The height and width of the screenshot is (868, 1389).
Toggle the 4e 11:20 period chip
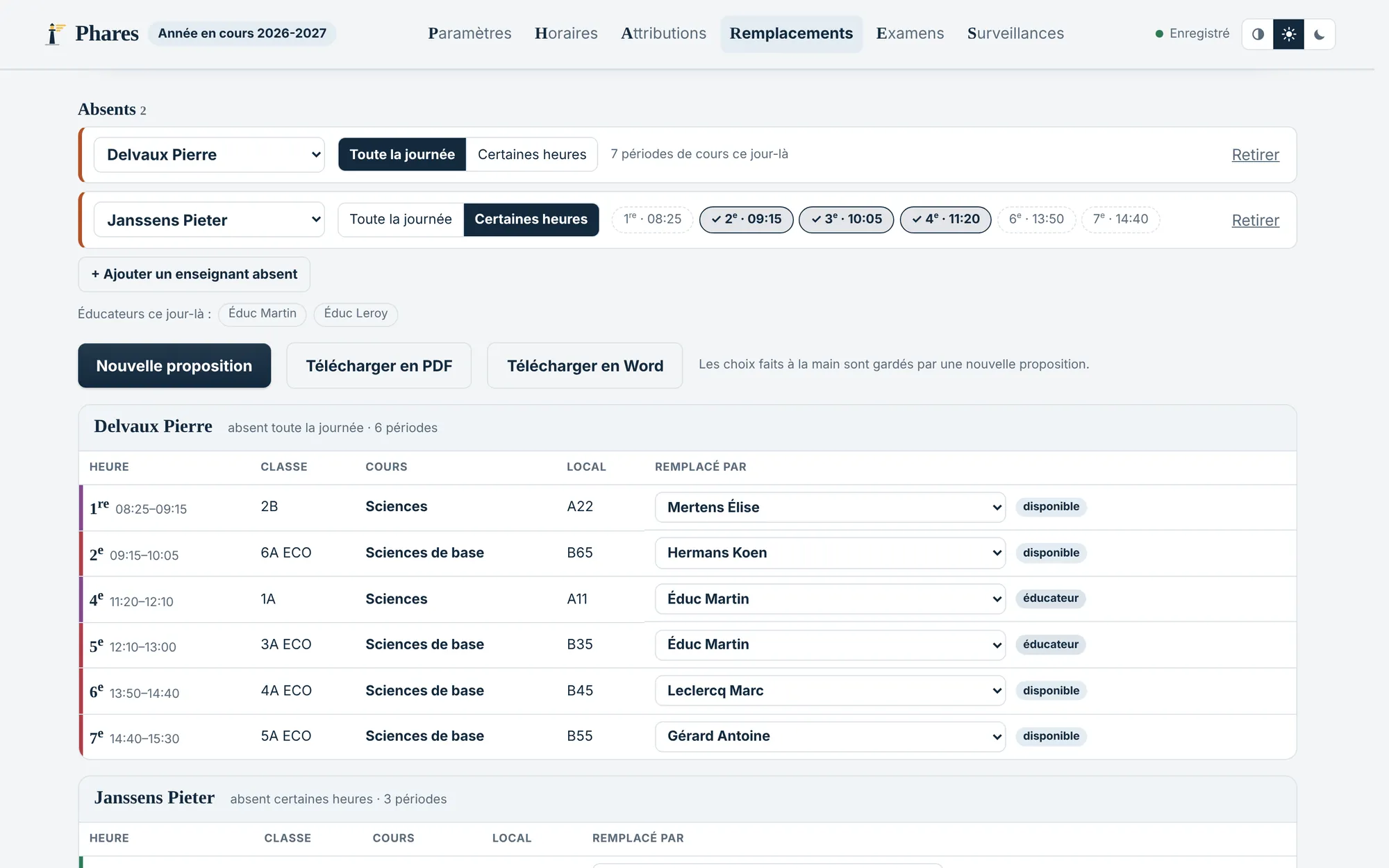point(945,219)
